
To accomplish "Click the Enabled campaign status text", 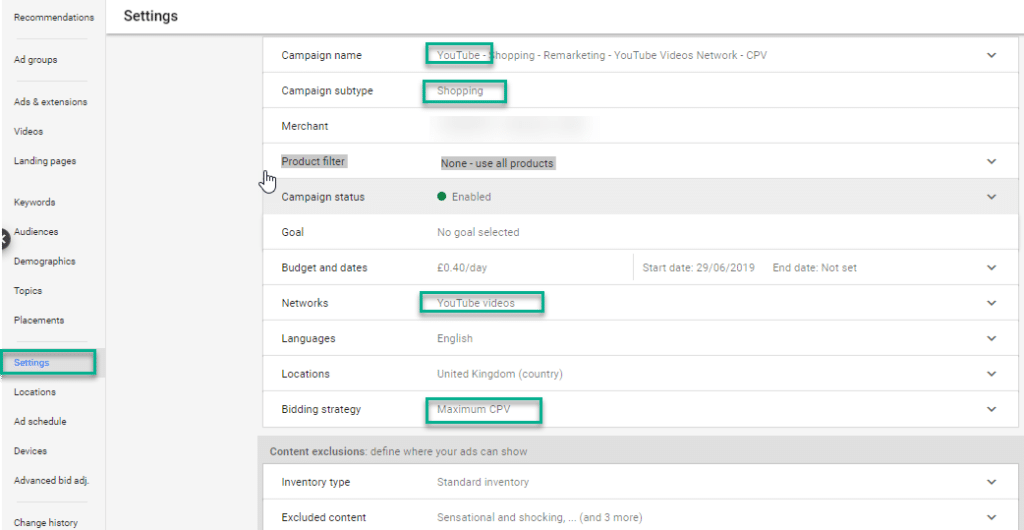I will pyautogui.click(x=472, y=196).
